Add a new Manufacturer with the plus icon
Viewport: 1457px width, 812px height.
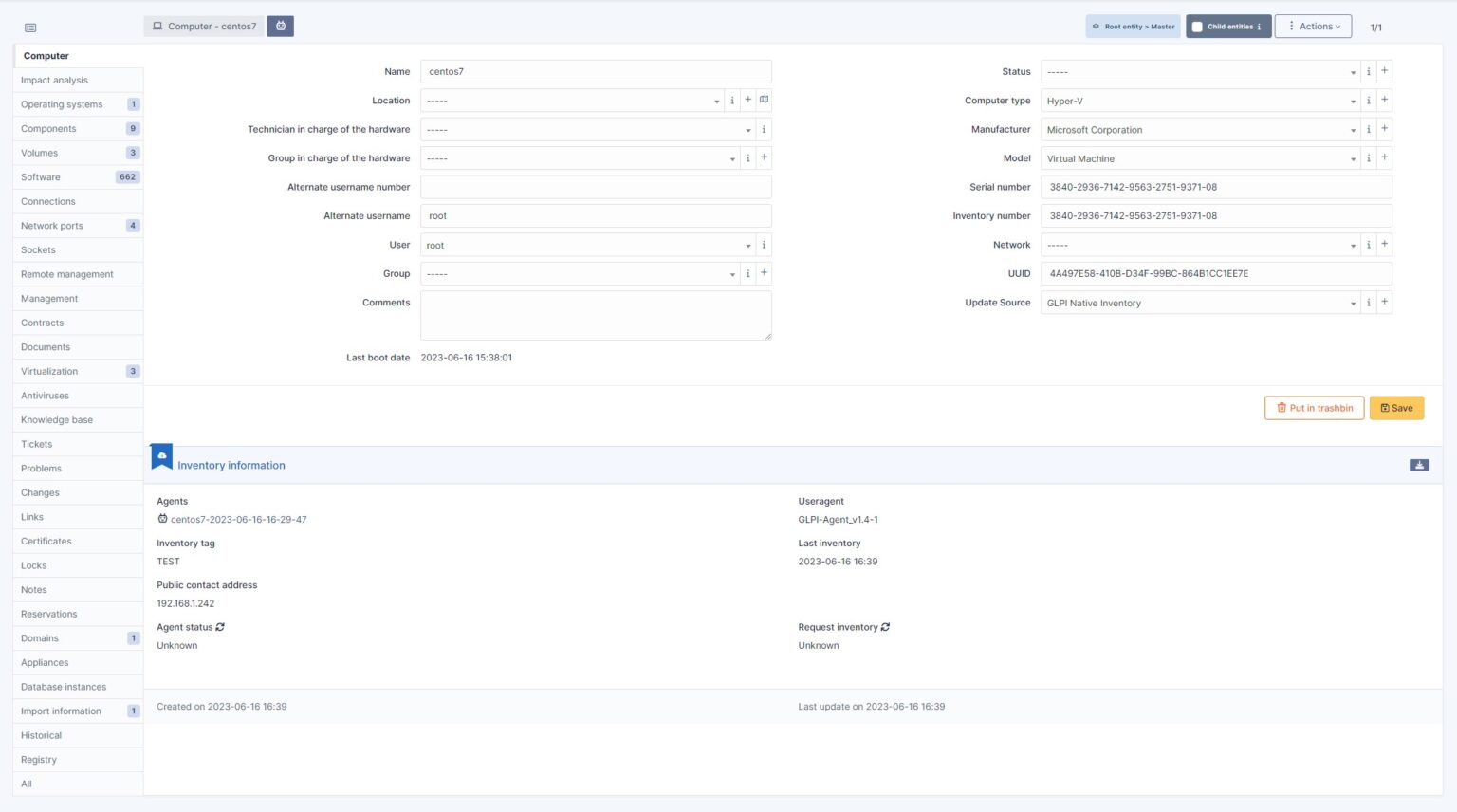[1384, 129]
